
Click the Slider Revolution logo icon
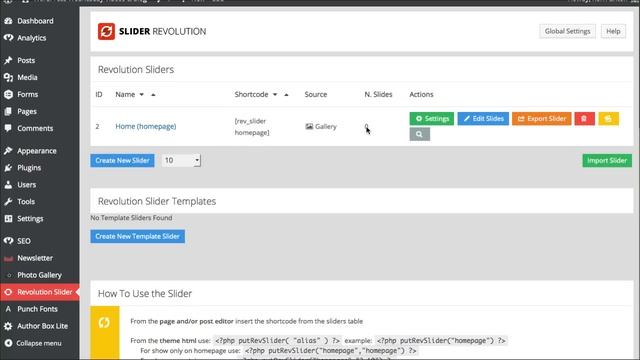106,31
